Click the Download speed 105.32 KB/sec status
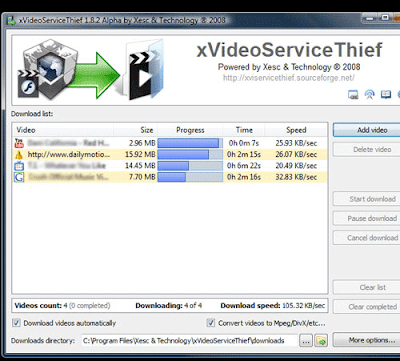 (x=273, y=305)
